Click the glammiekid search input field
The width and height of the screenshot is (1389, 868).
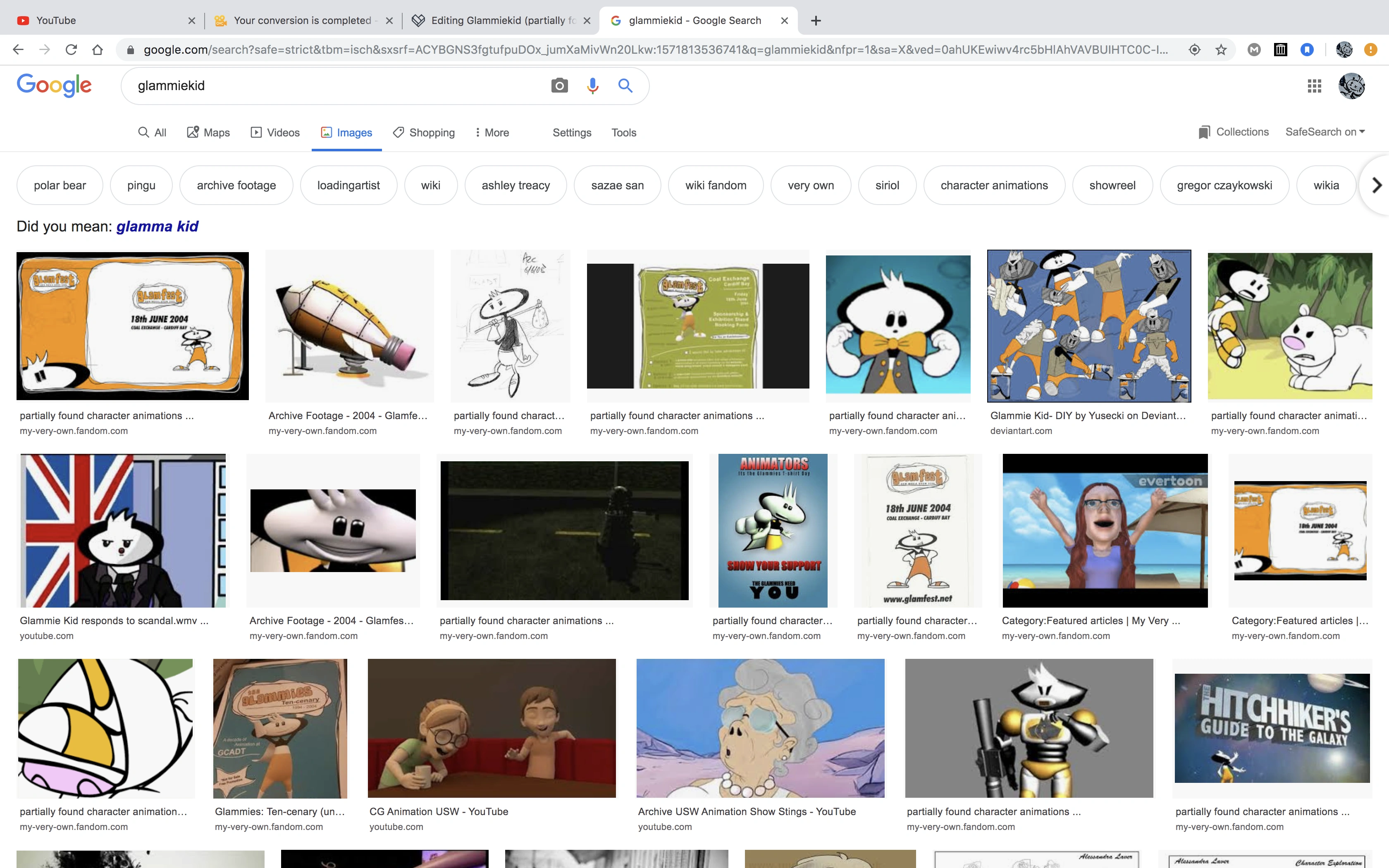[333, 86]
